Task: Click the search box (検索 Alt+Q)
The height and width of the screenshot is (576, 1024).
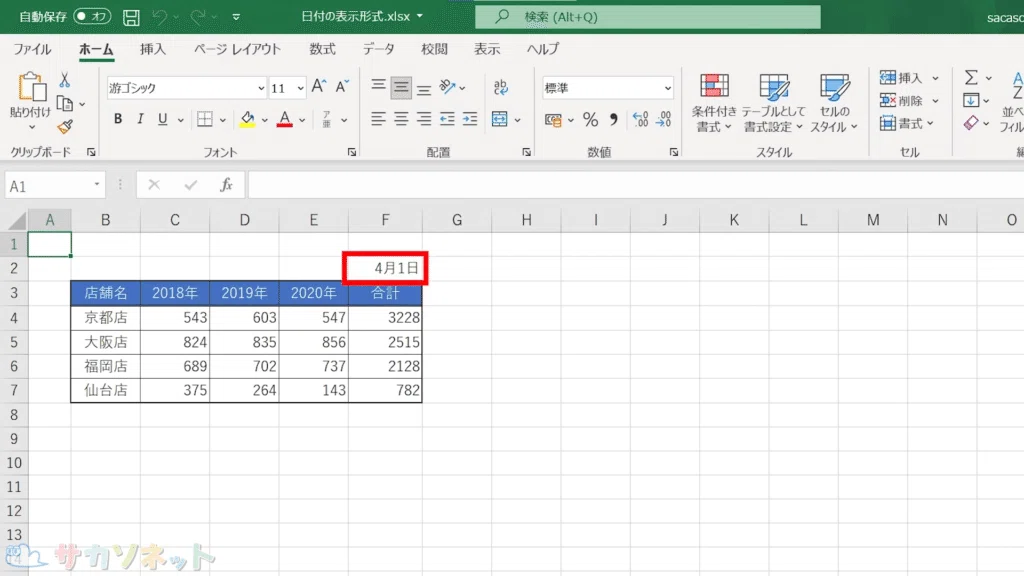Action: point(648,17)
